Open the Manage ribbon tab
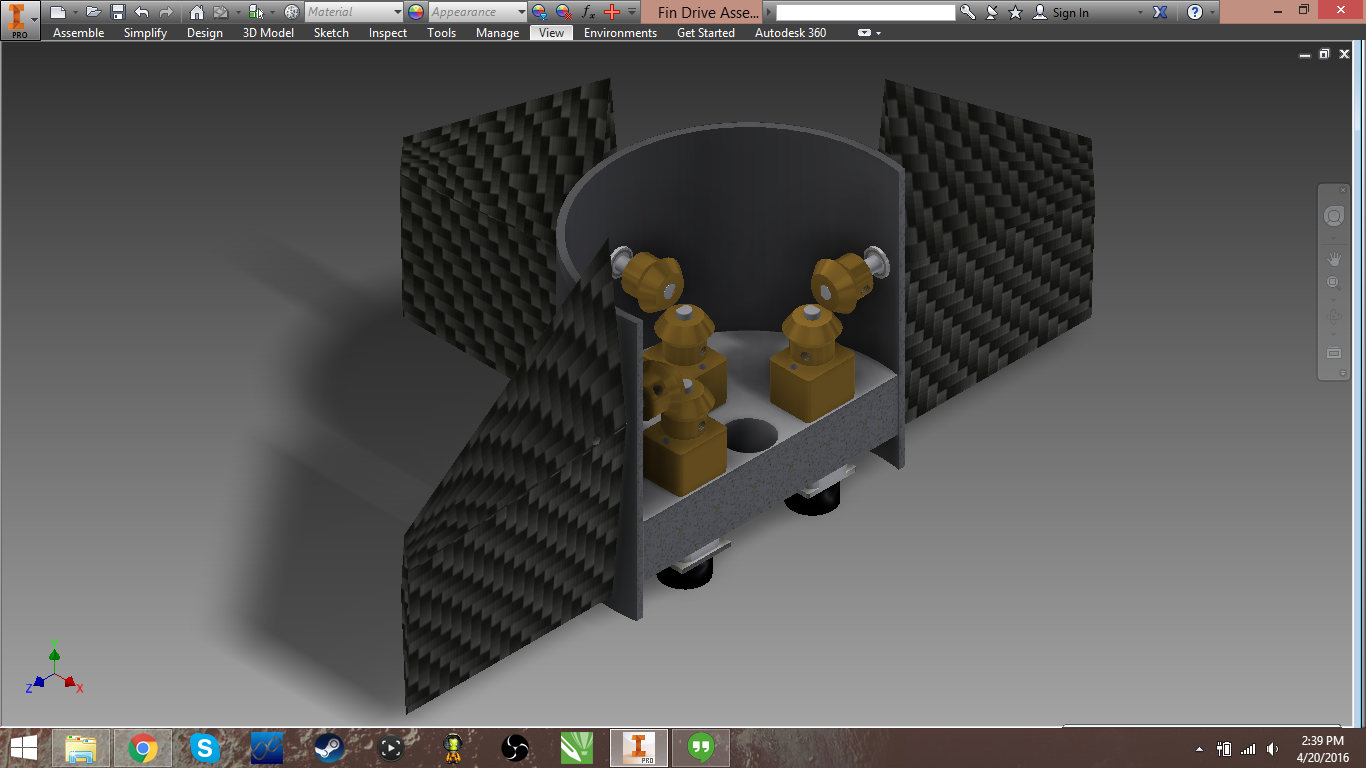Image resolution: width=1366 pixels, height=768 pixels. tap(498, 33)
